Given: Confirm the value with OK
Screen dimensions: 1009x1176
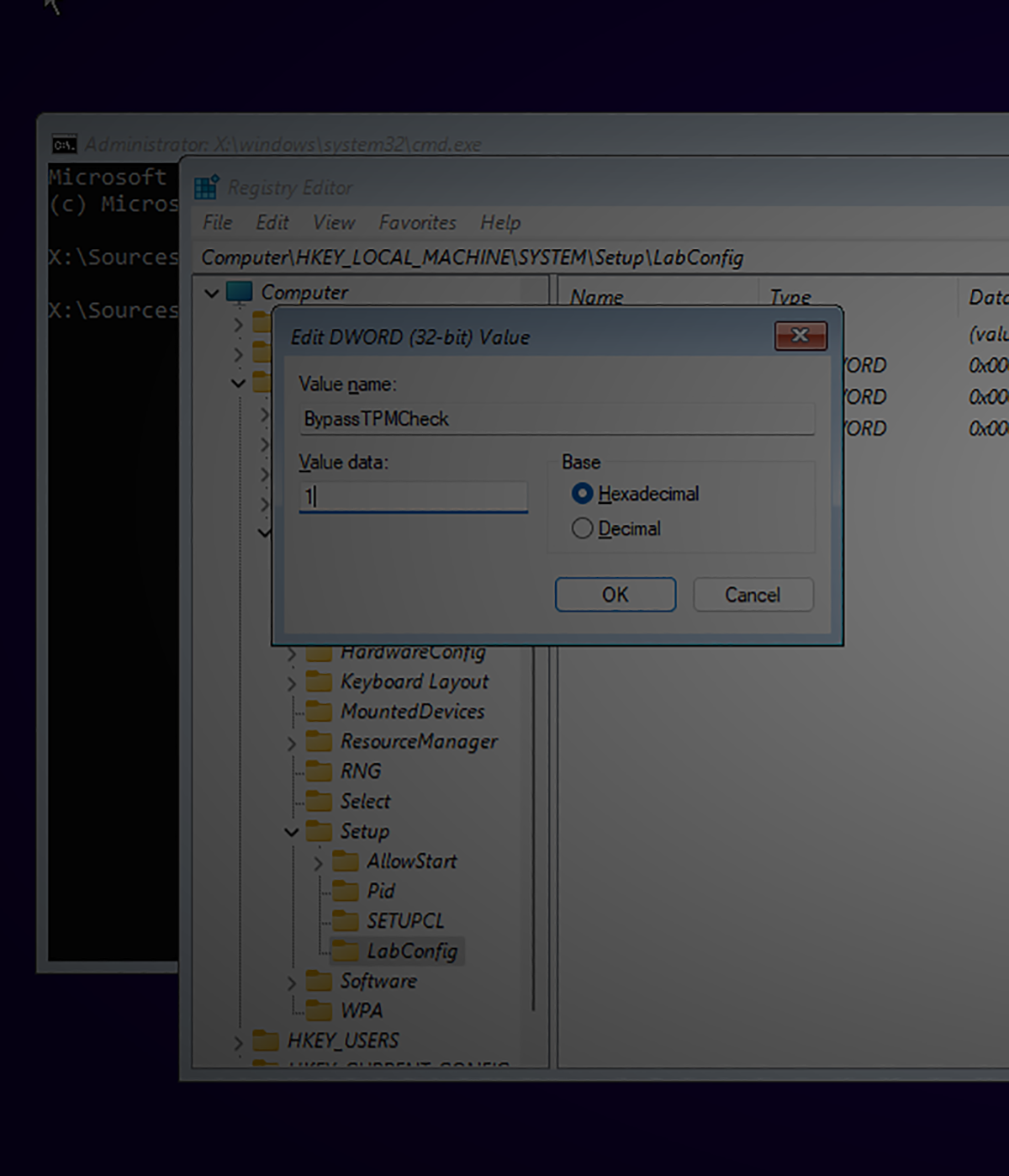Looking at the screenshot, I should [615, 595].
